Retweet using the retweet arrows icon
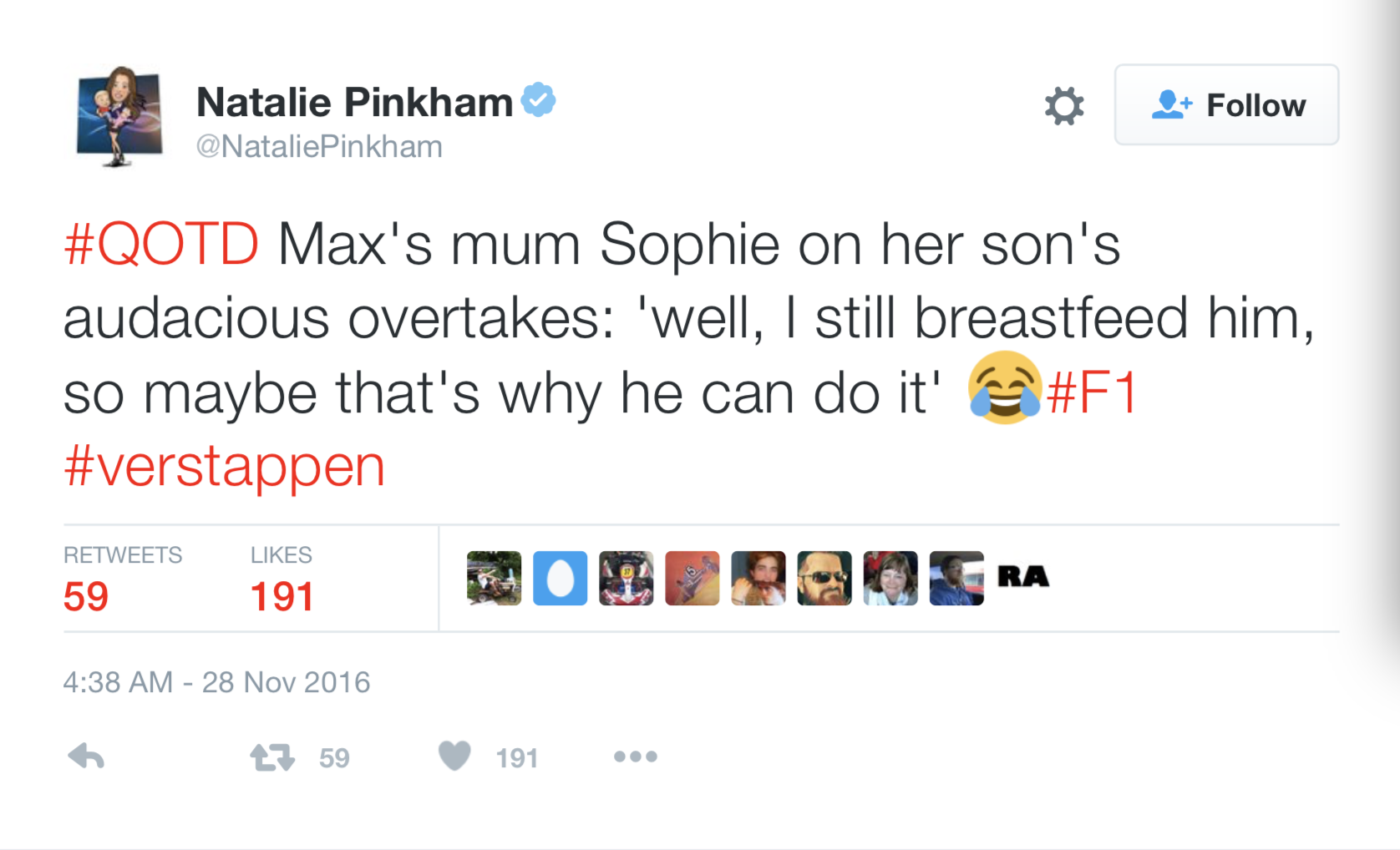Image resolution: width=1400 pixels, height=850 pixels. tap(272, 757)
